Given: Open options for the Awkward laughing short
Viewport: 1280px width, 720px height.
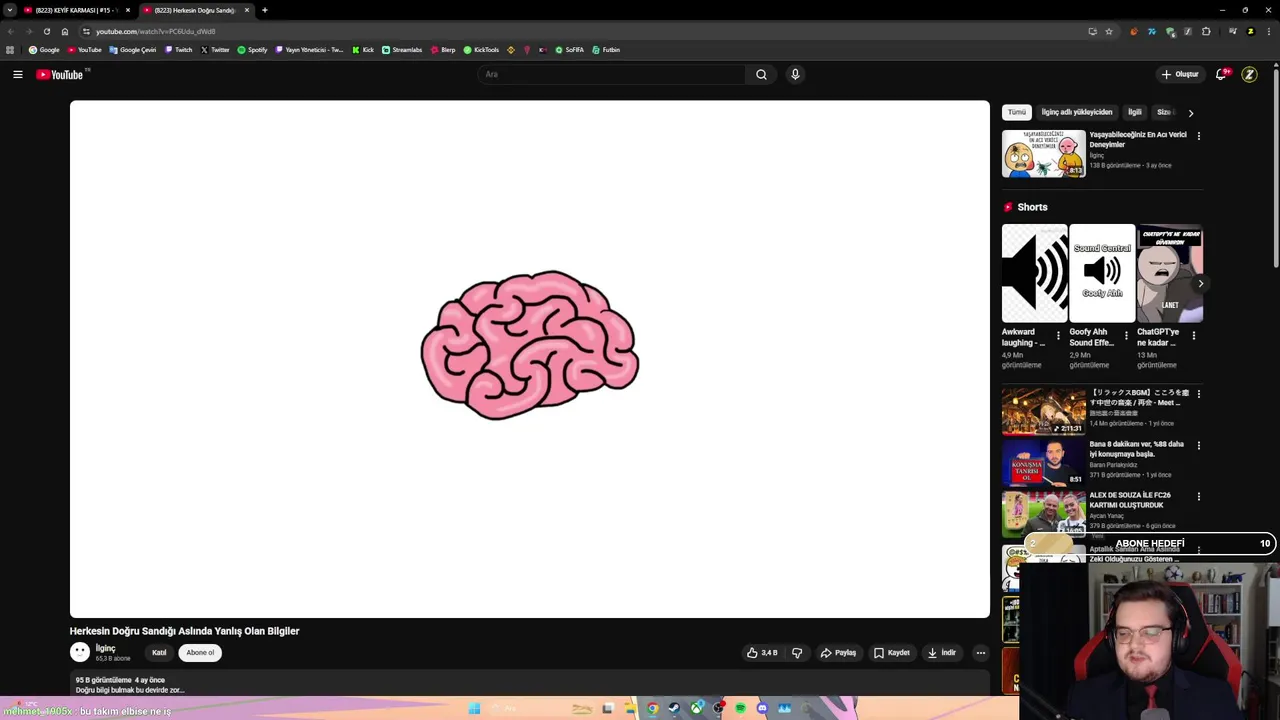Looking at the screenshot, I should [1059, 336].
